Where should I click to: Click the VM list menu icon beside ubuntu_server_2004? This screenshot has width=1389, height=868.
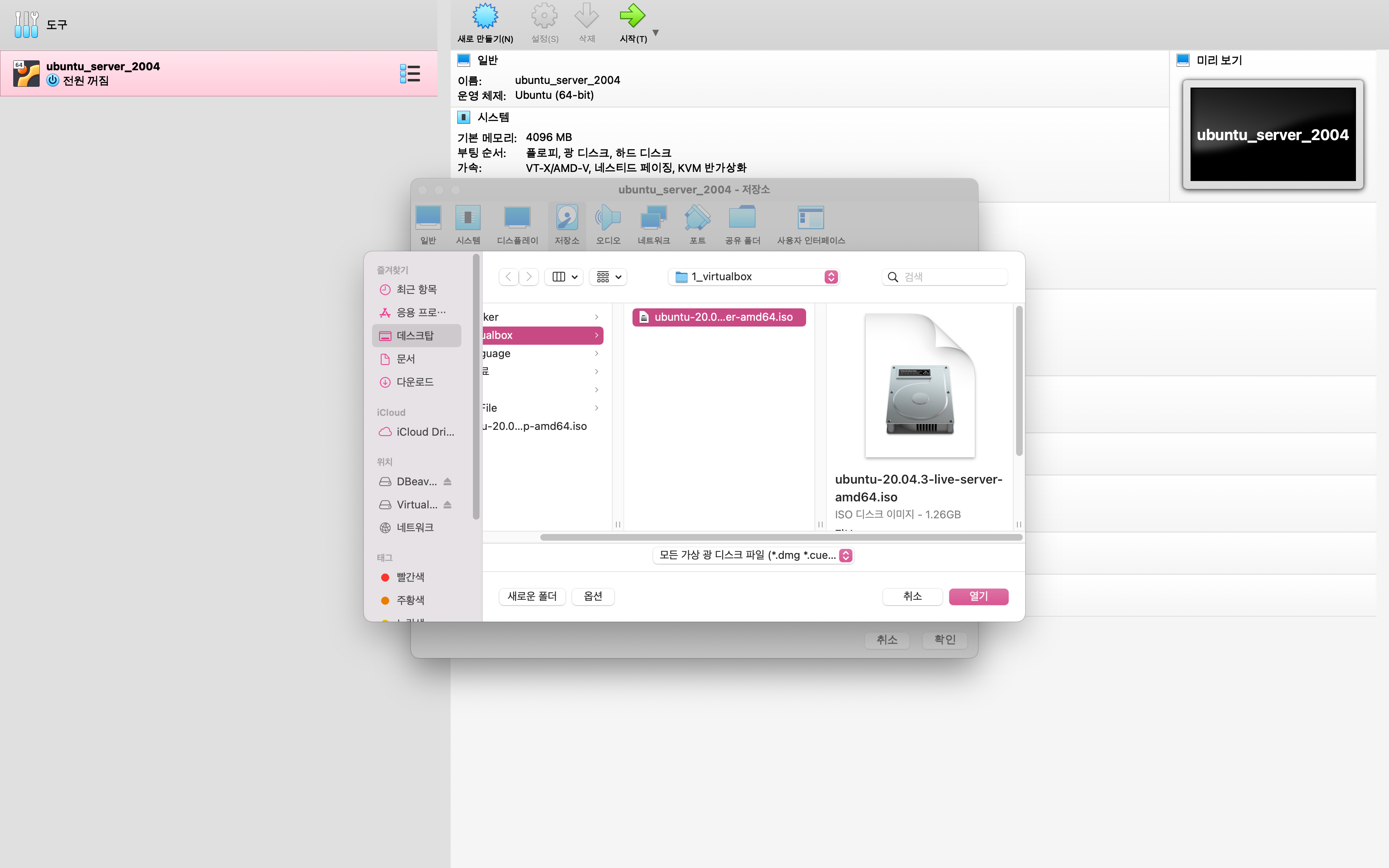click(x=410, y=74)
